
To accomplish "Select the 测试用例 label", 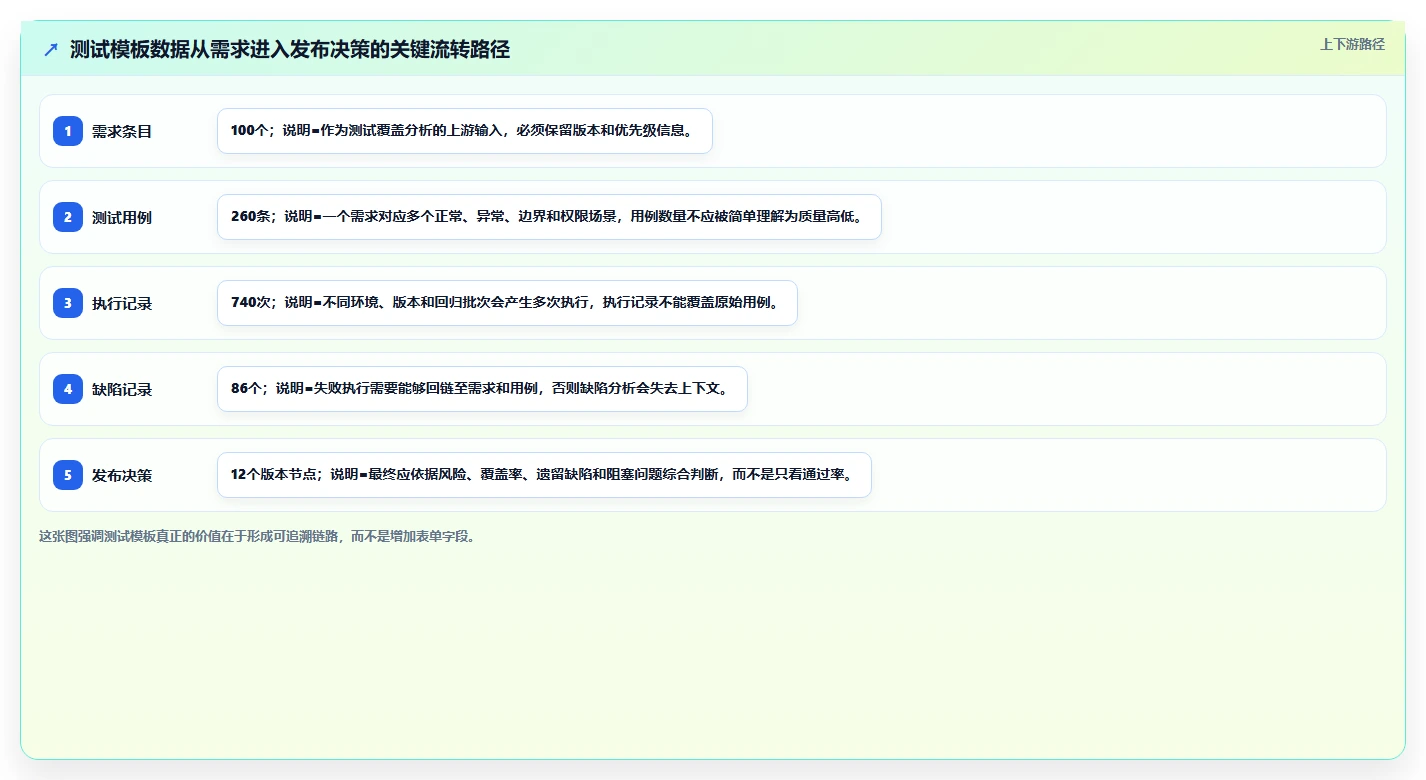I will tap(122, 217).
